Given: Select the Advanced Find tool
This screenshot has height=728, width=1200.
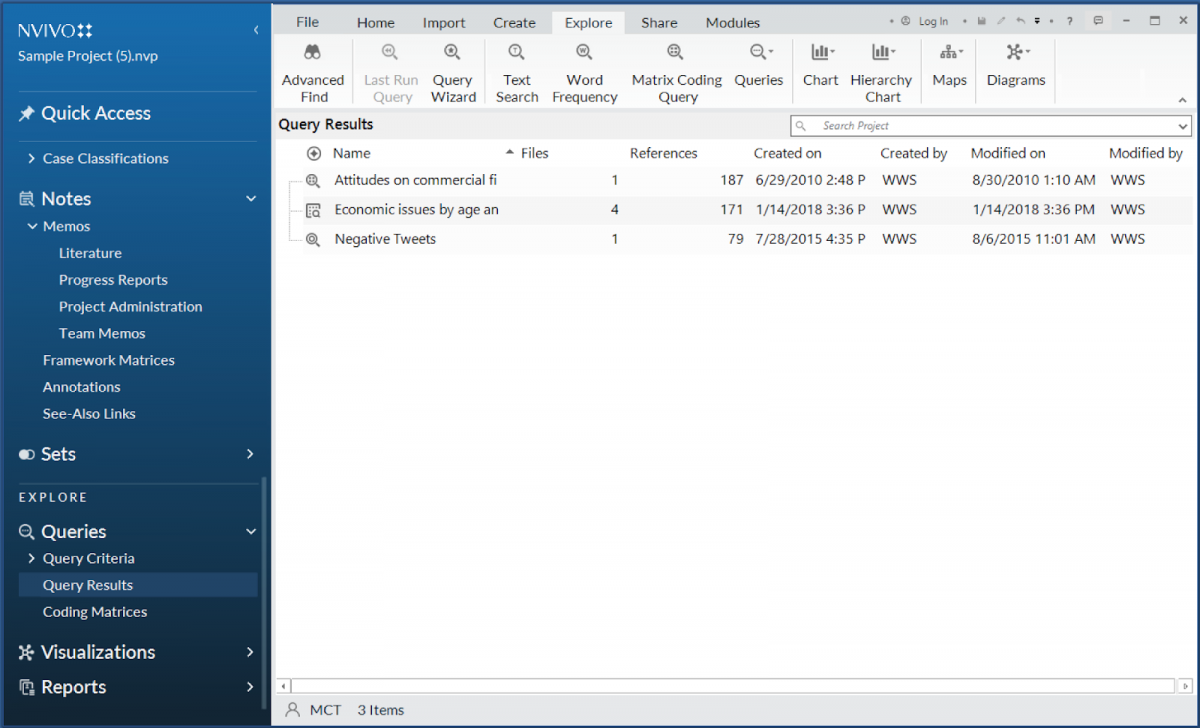Looking at the screenshot, I should coord(313,70).
